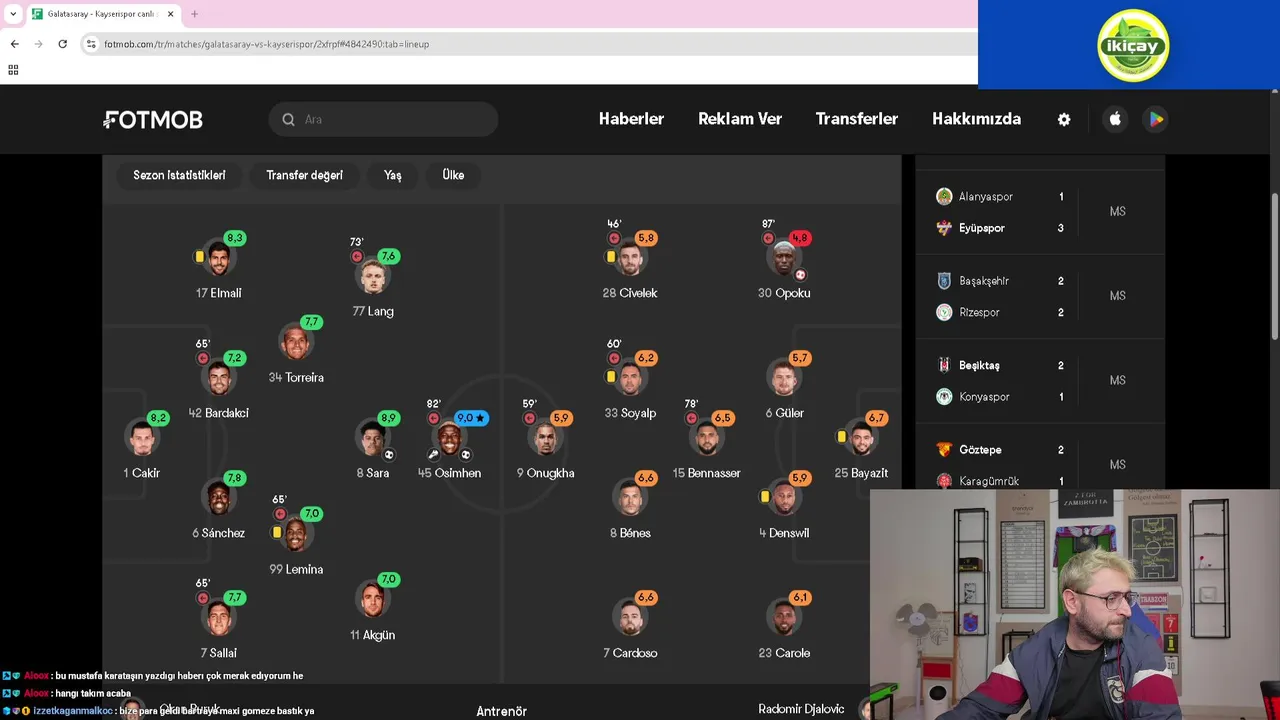Image resolution: width=1280 pixels, height=720 pixels.
Task: Open Başakşehir vs Rizespor match result
Action: (x=1040, y=296)
